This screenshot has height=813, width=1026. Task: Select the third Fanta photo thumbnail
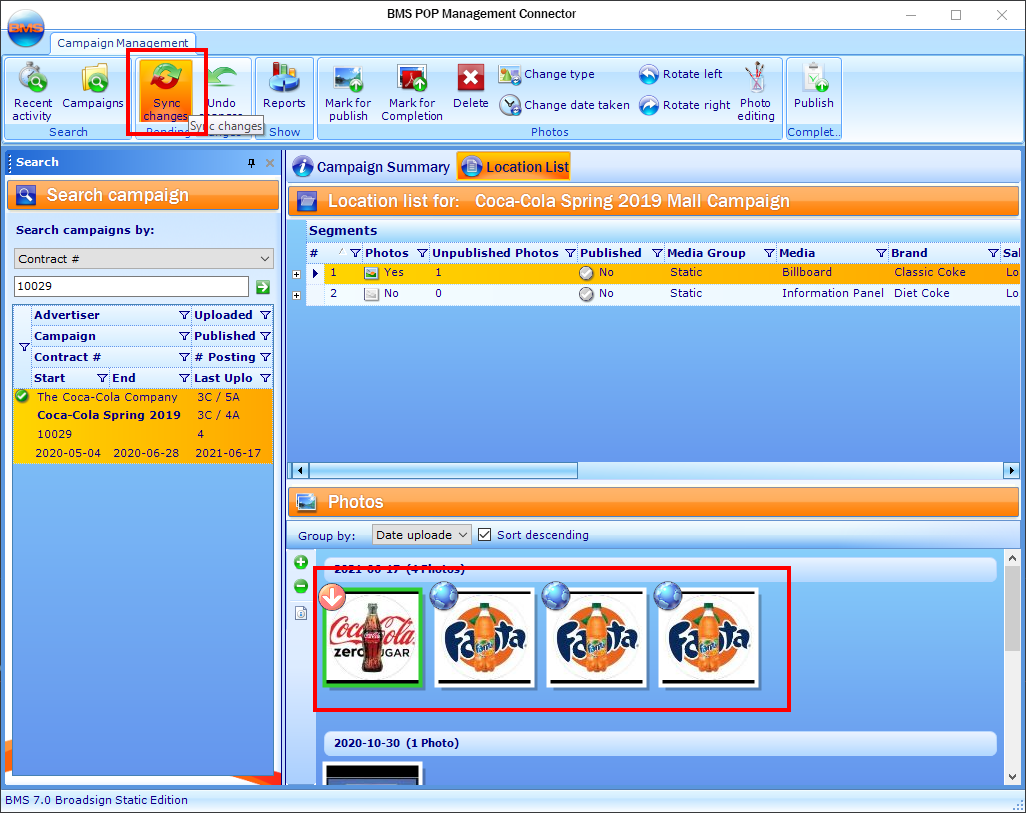[708, 638]
